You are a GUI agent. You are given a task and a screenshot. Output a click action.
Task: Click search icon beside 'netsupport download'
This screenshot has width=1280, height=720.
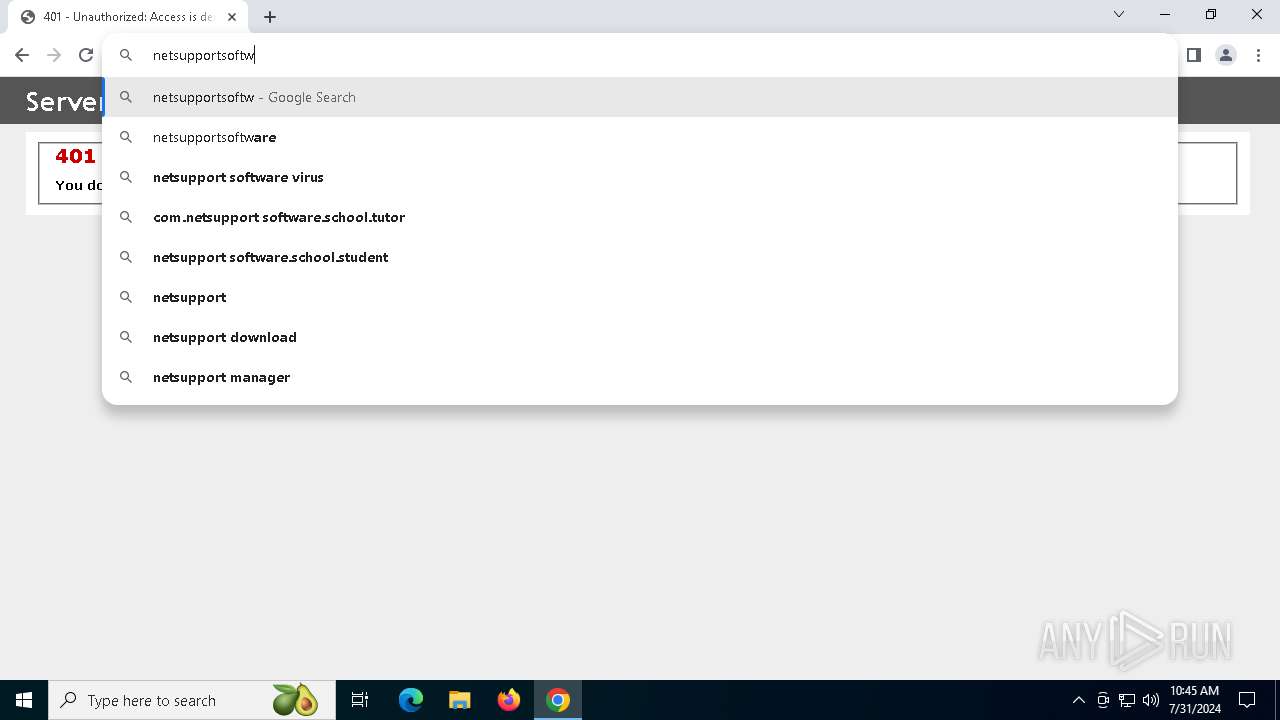[126, 337]
